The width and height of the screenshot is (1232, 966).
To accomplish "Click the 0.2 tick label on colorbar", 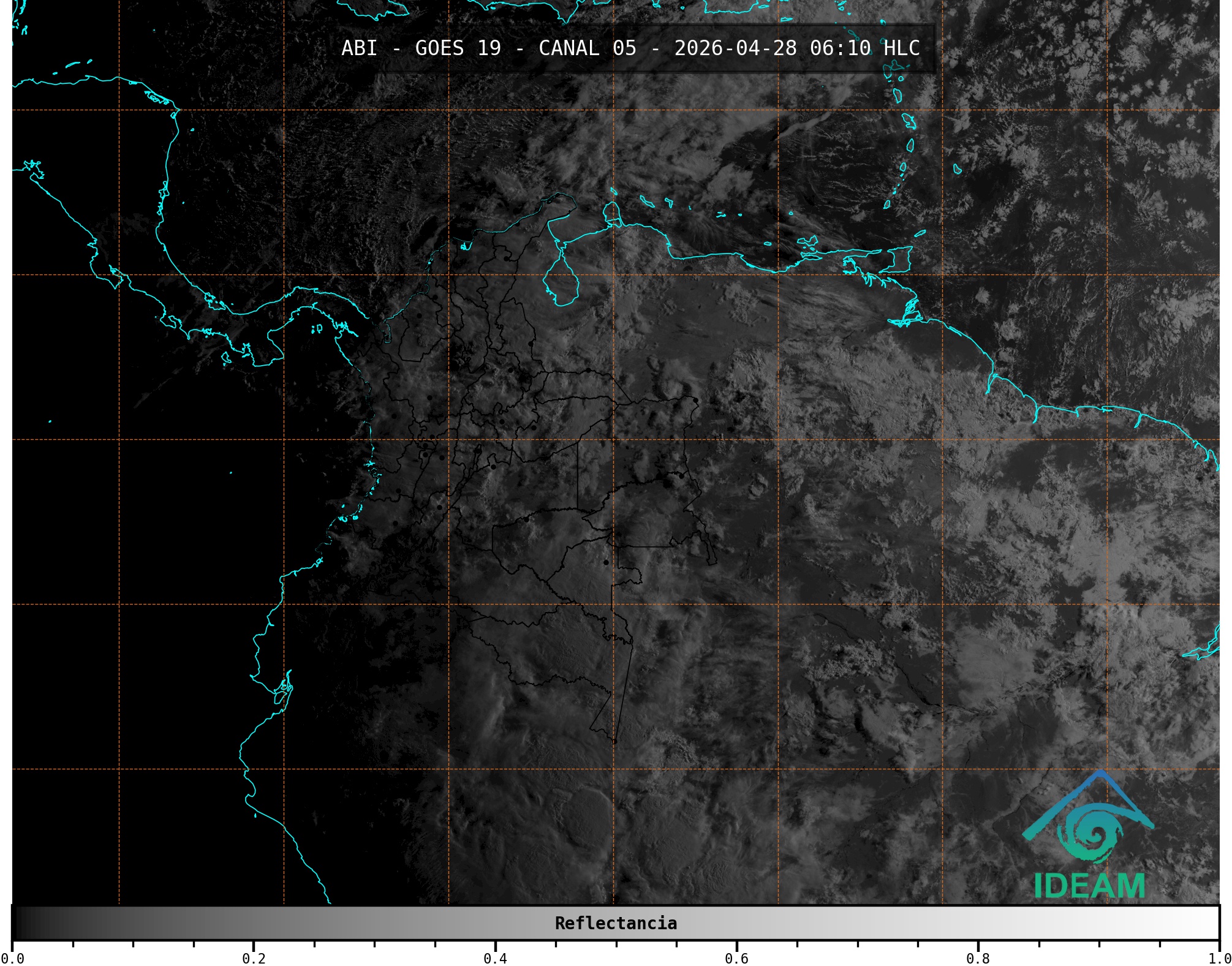I will [x=254, y=958].
